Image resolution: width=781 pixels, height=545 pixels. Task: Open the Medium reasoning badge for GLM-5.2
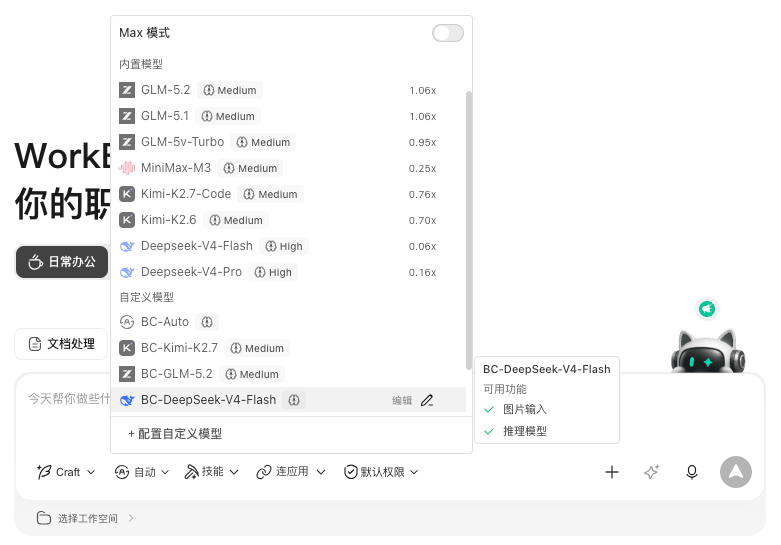pos(230,90)
